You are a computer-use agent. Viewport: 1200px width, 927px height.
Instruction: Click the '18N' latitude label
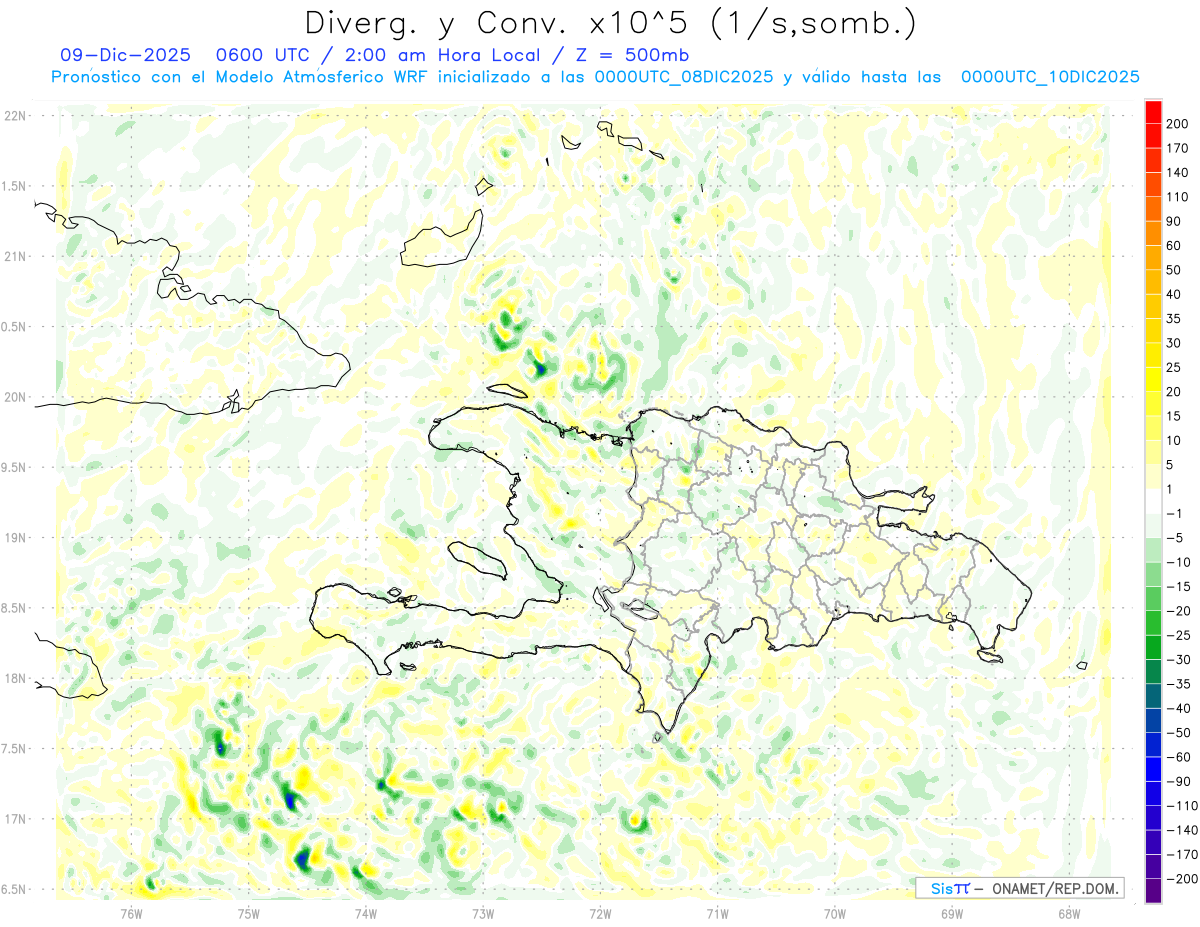pos(15,678)
